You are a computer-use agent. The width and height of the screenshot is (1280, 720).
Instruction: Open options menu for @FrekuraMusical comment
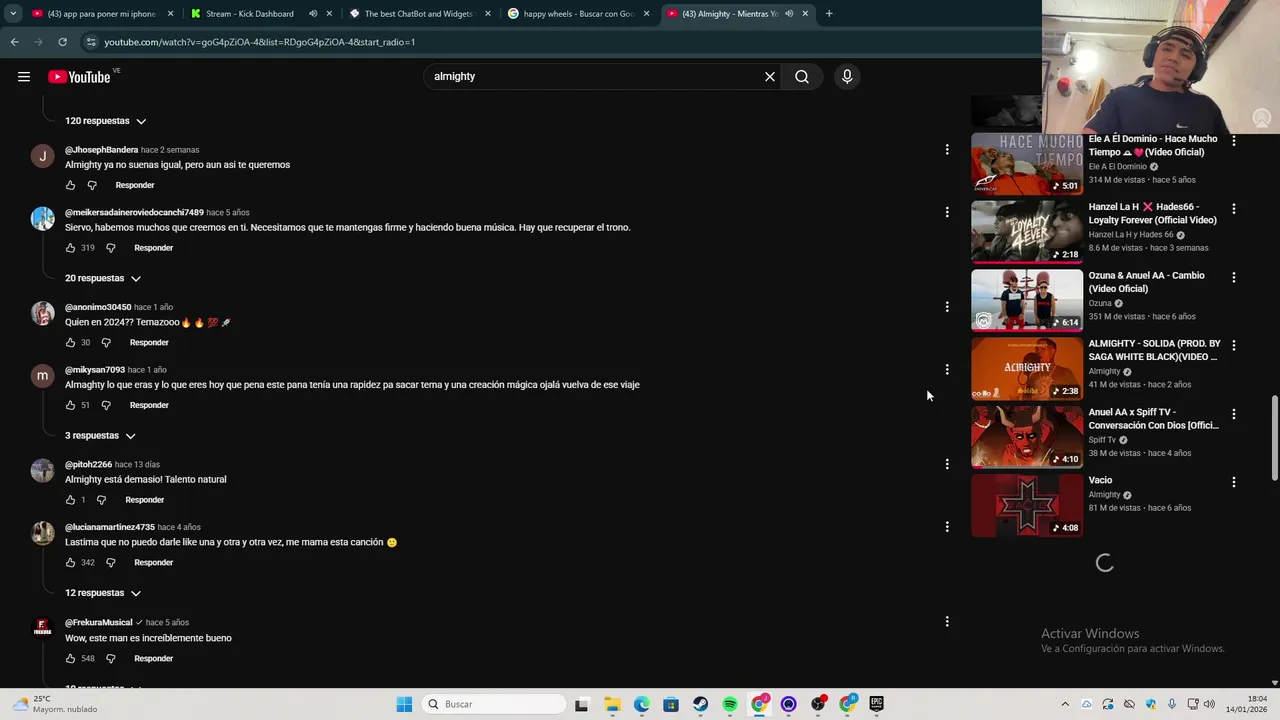(x=947, y=622)
